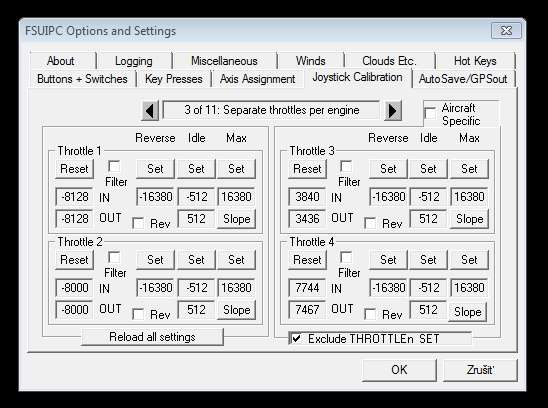The width and height of the screenshot is (548, 408).
Task: Confirm with the OK button
Action: 399,370
